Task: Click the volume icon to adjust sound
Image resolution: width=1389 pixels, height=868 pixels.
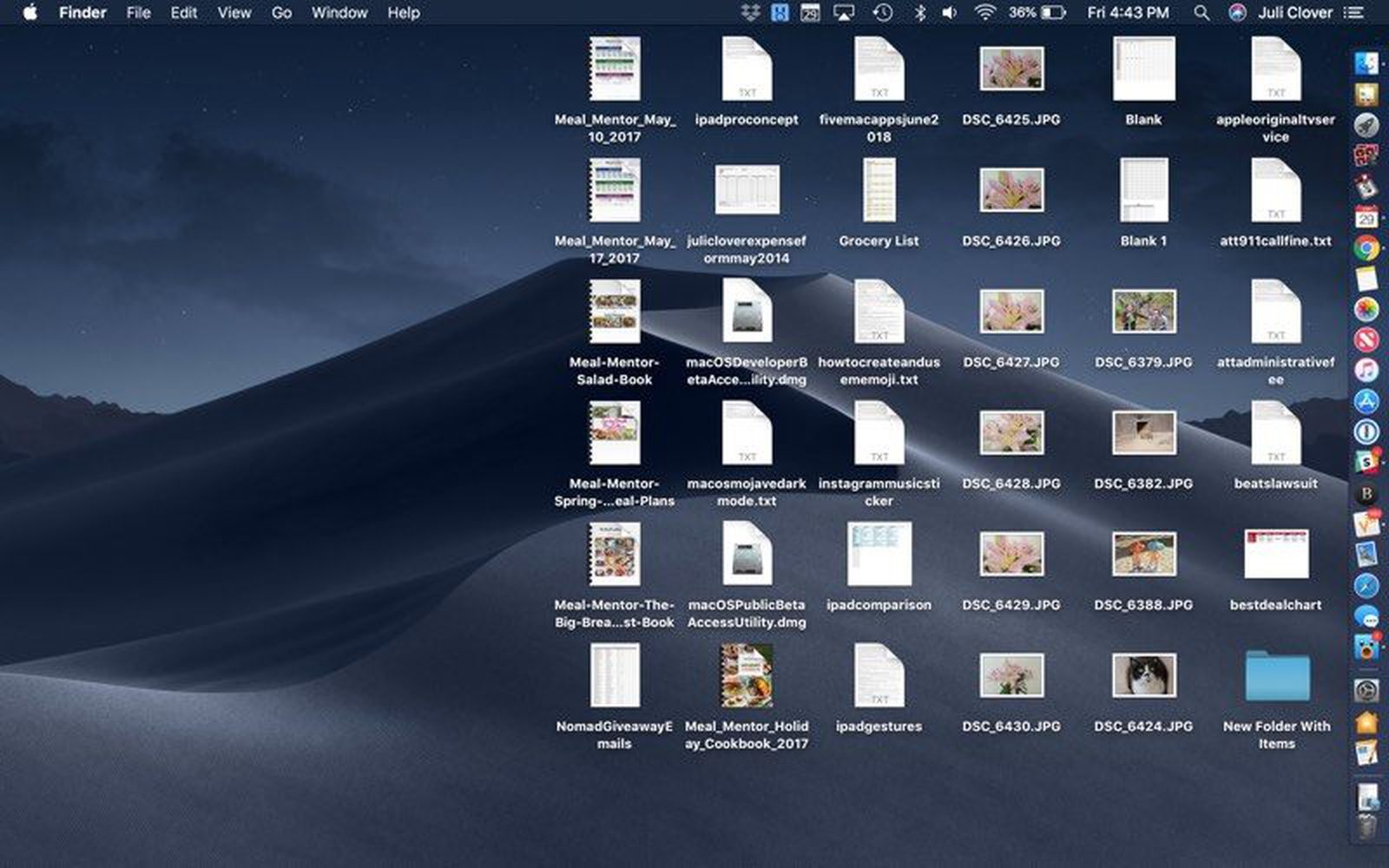Action: (x=949, y=12)
